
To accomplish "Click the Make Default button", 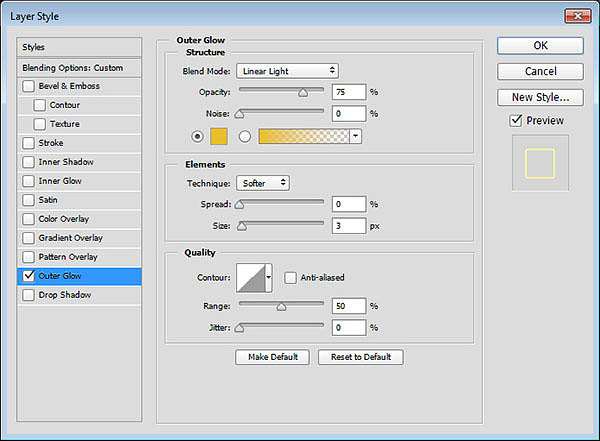I will click(x=272, y=357).
